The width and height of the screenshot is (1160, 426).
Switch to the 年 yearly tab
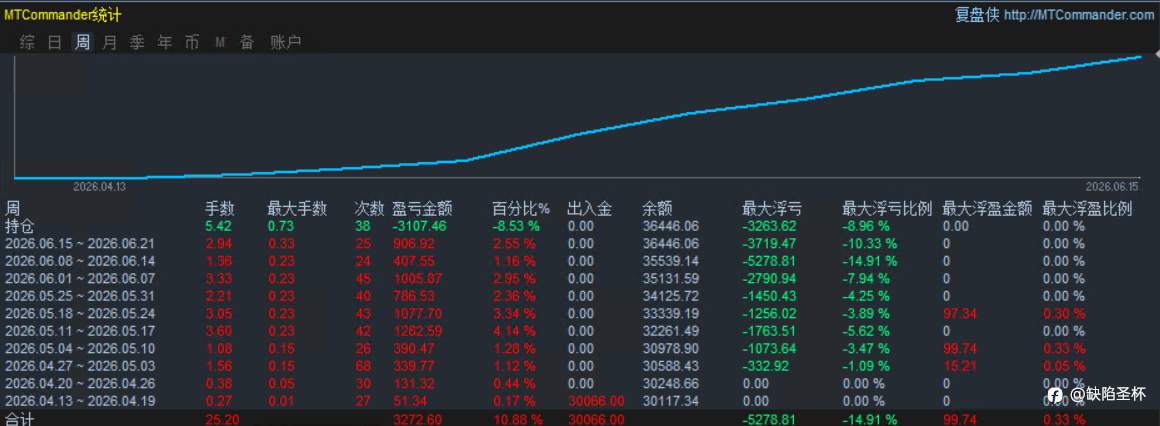pyautogui.click(x=164, y=43)
